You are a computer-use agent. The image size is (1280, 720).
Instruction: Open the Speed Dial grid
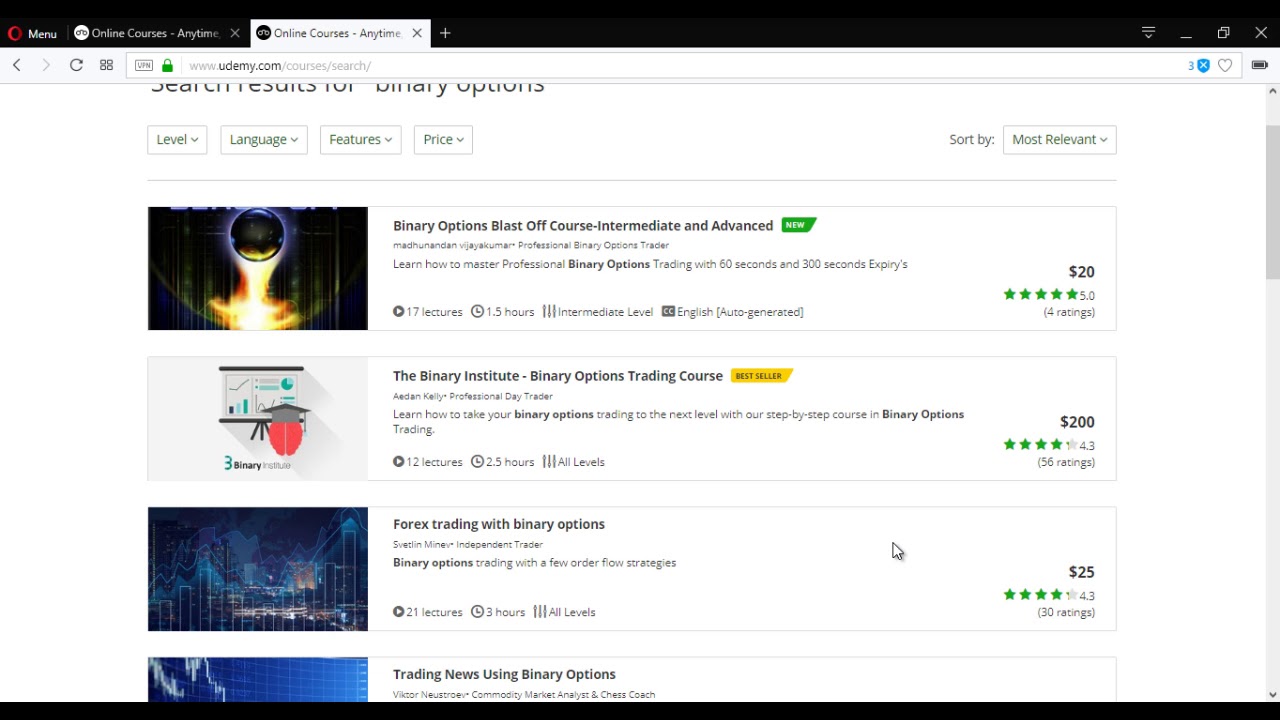click(106, 65)
